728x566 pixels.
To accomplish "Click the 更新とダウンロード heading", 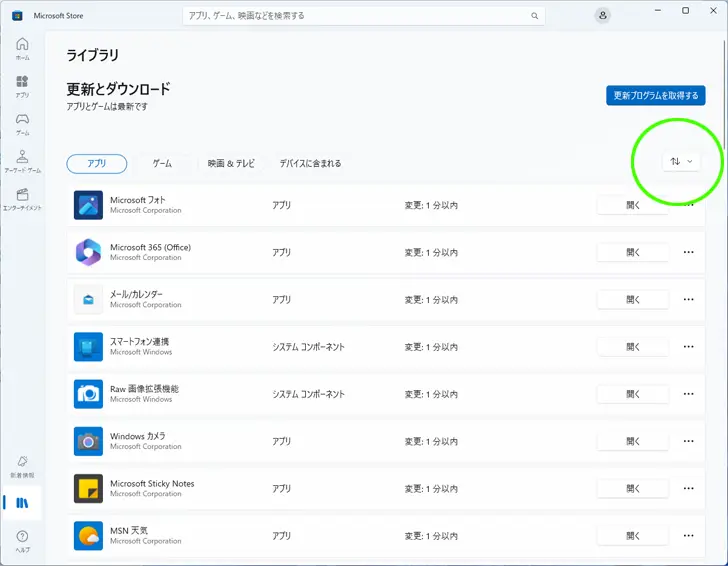I will tap(118, 88).
